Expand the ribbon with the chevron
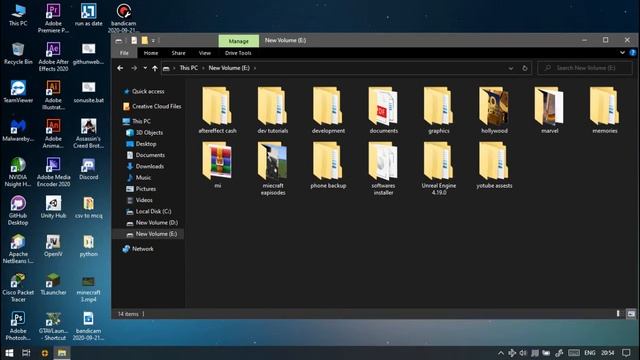This screenshot has height=360, width=640. (x=622, y=53)
